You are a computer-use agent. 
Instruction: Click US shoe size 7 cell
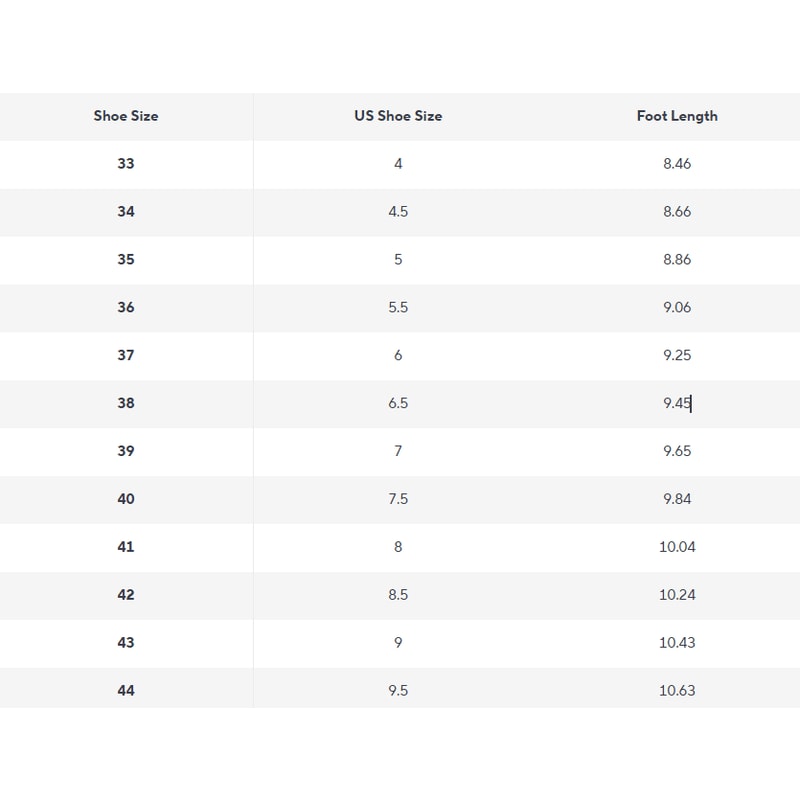coord(398,451)
